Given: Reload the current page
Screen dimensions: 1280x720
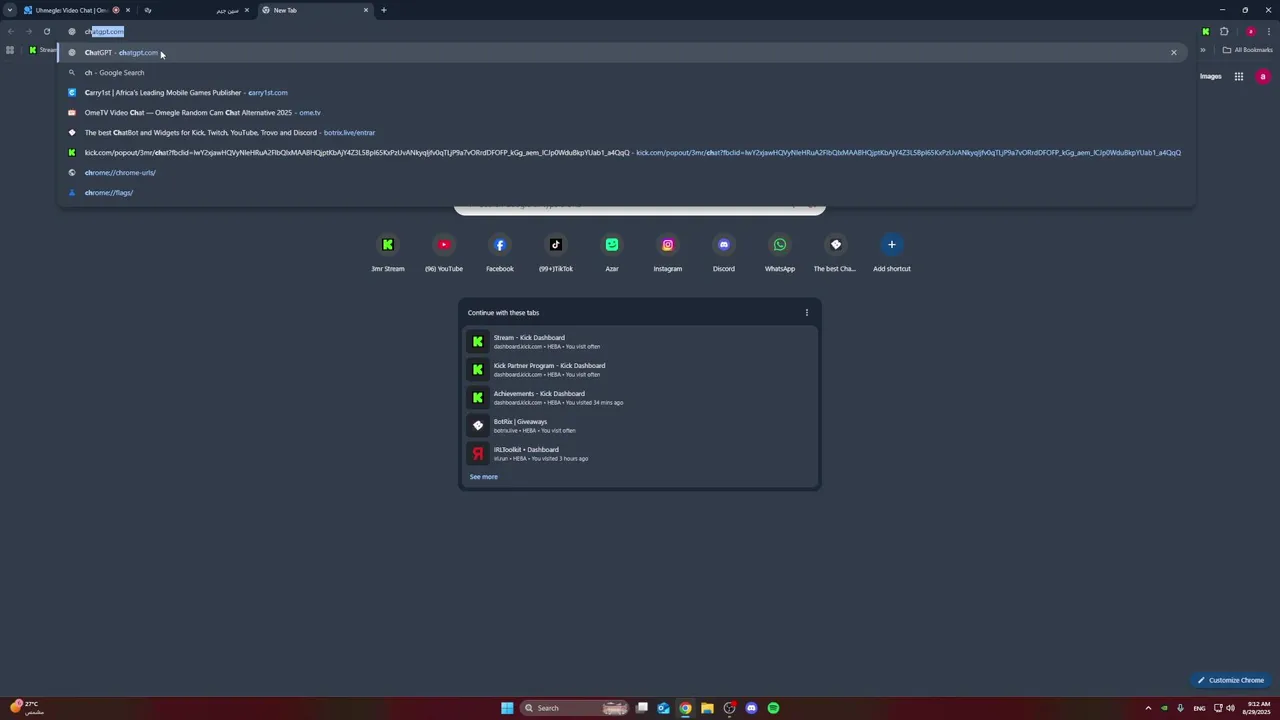Looking at the screenshot, I should click(x=46, y=31).
